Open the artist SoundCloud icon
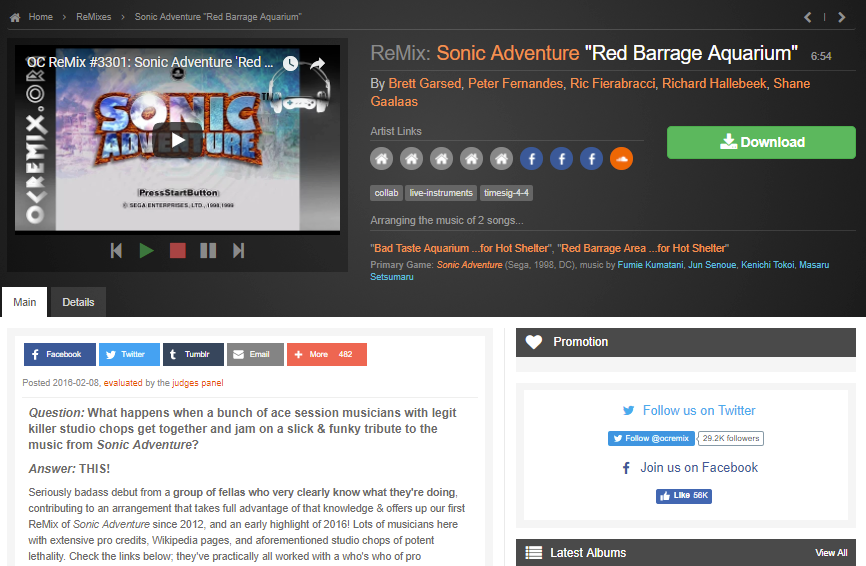The width and height of the screenshot is (866, 566). click(x=621, y=159)
